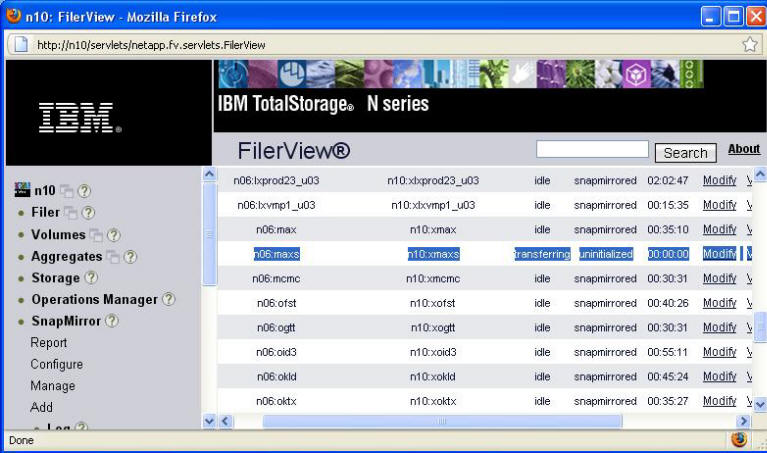Focus the FilerView search text field
The width and height of the screenshot is (767, 453).
592,150
